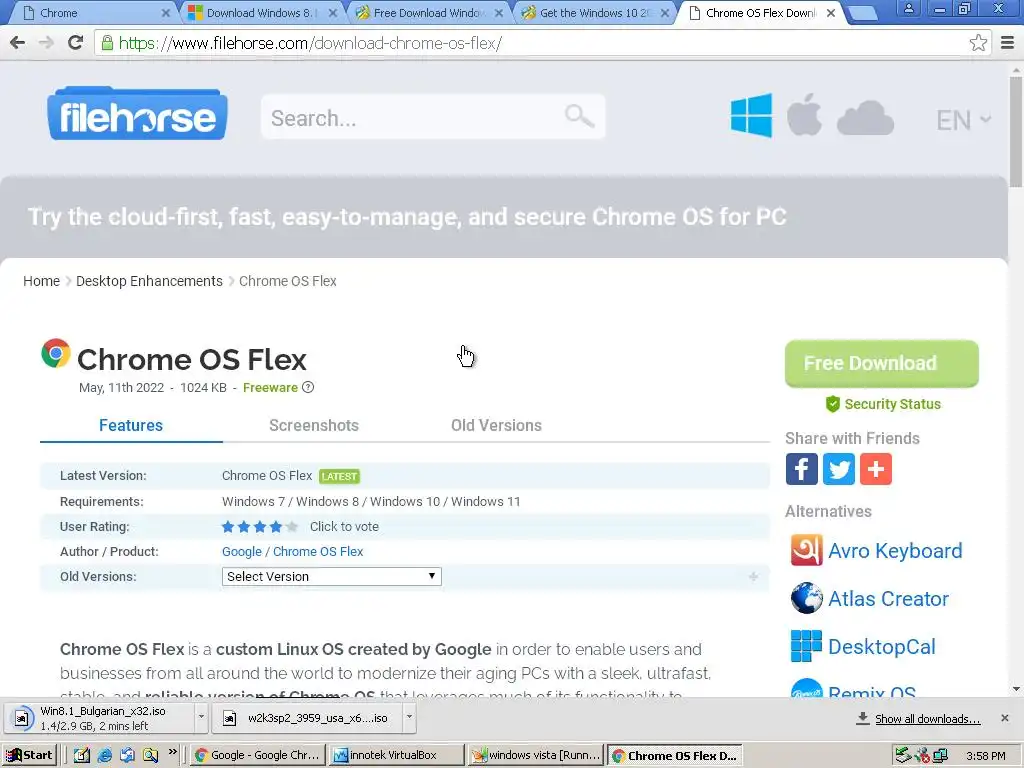Screen dimensions: 1024x768
Task: Click the system tray clock 3:58 PM
Action: point(985,756)
